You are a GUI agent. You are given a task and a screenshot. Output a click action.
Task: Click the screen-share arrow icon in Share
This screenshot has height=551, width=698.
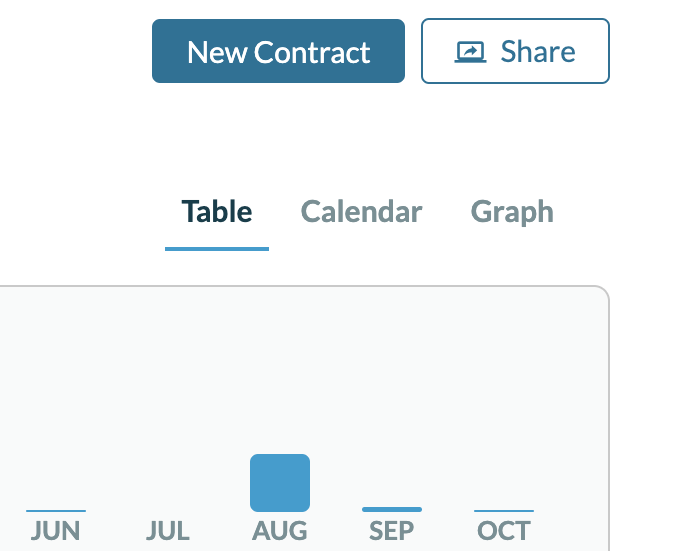click(x=469, y=51)
